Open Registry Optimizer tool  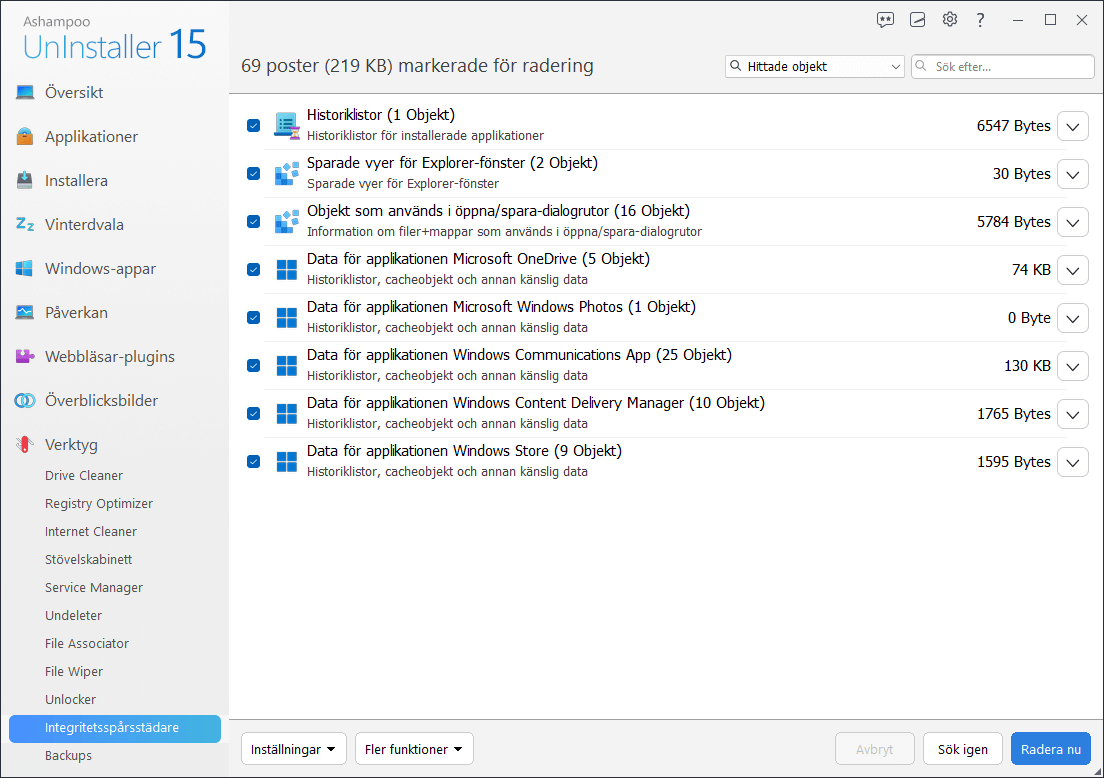pos(99,503)
